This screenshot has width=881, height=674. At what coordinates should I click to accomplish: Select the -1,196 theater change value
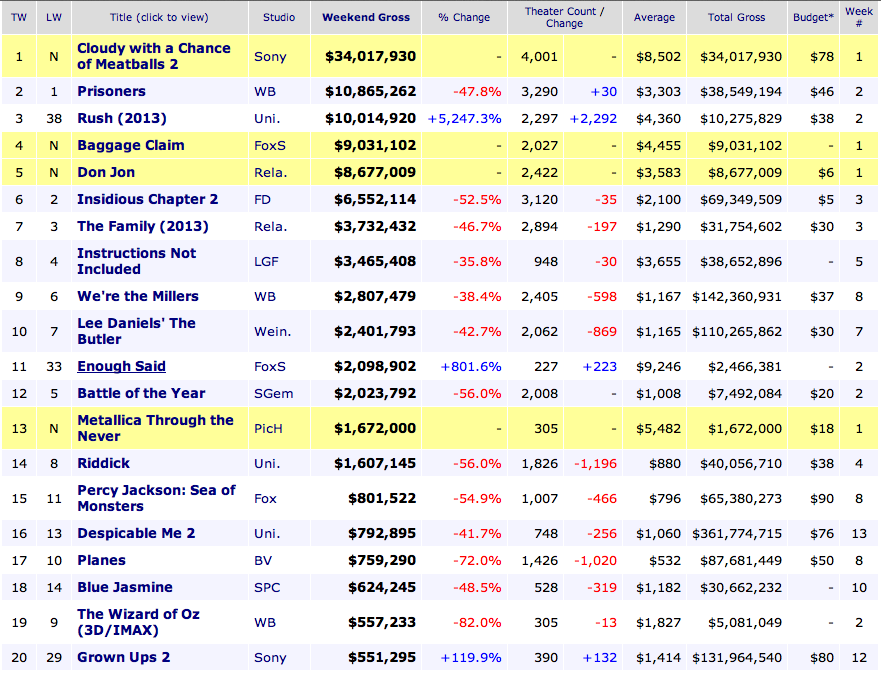[x=595, y=463]
